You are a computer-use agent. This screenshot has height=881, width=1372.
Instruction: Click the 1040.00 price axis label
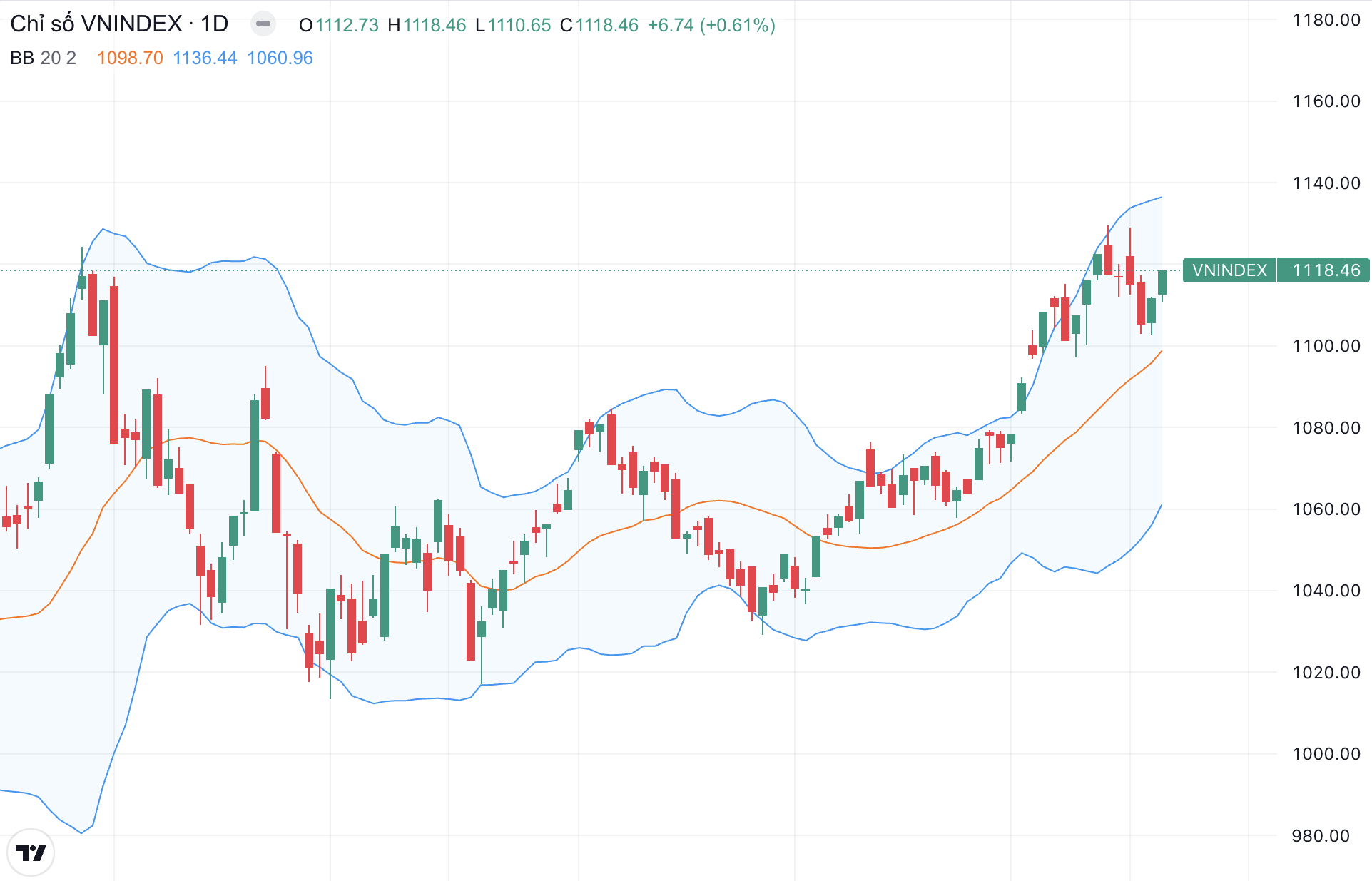coord(1326,591)
